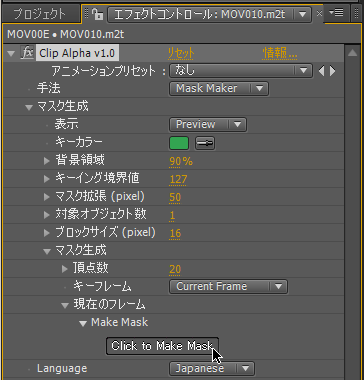The height and width of the screenshot is (380, 364).
Task: Toggle the fx effect enable icon
Action: 27,53
